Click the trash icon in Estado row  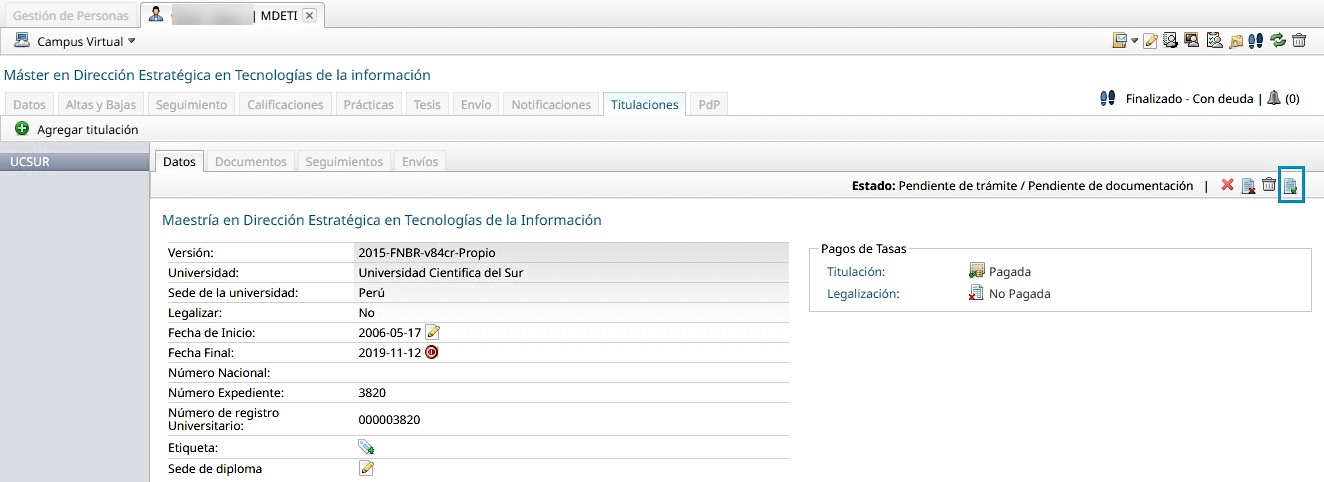pyautogui.click(x=1268, y=185)
